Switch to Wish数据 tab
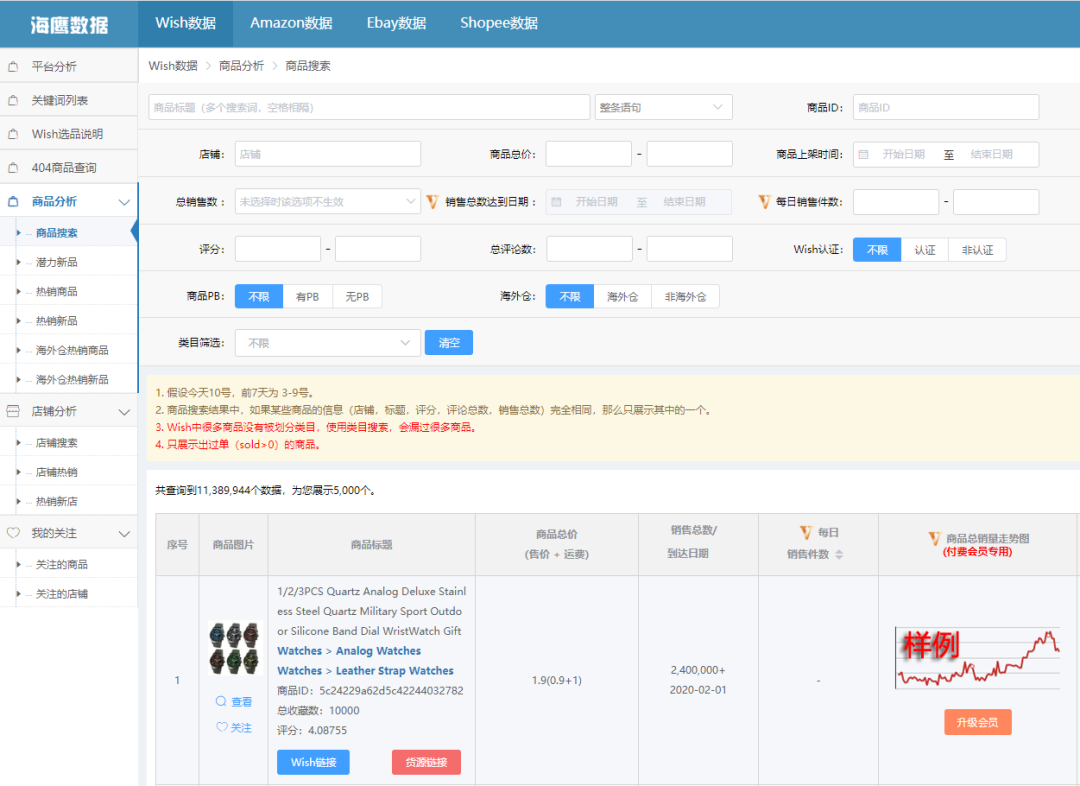 (x=185, y=23)
